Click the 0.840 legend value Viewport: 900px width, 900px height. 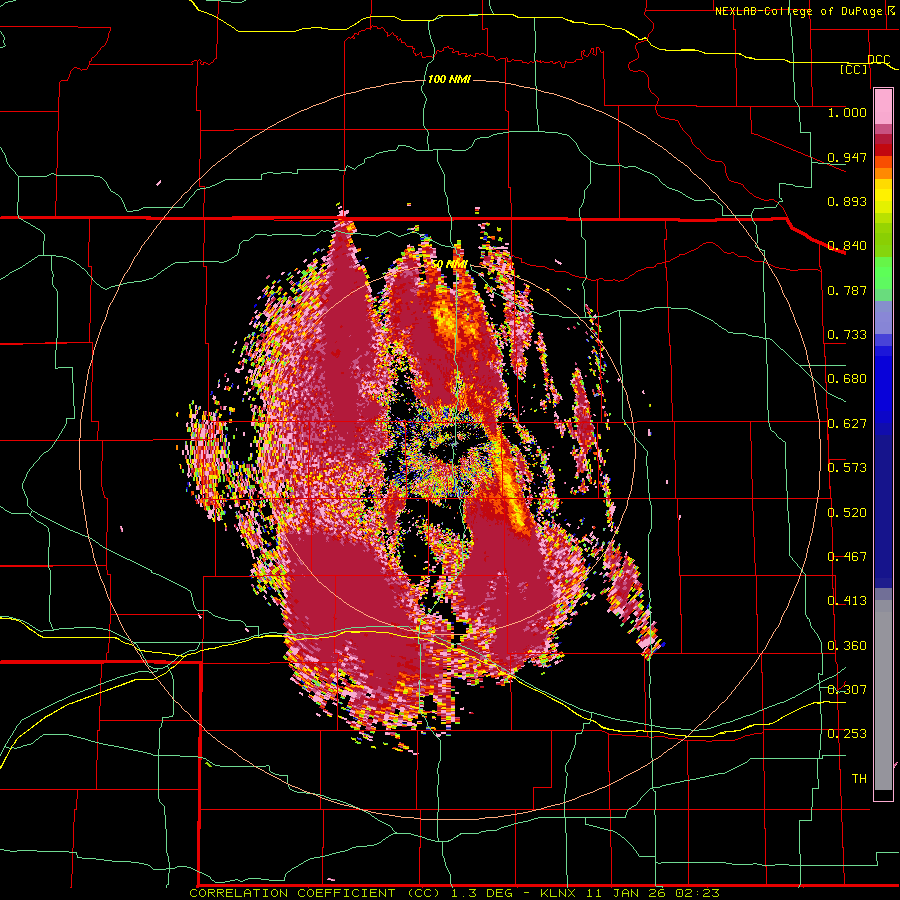847,246
